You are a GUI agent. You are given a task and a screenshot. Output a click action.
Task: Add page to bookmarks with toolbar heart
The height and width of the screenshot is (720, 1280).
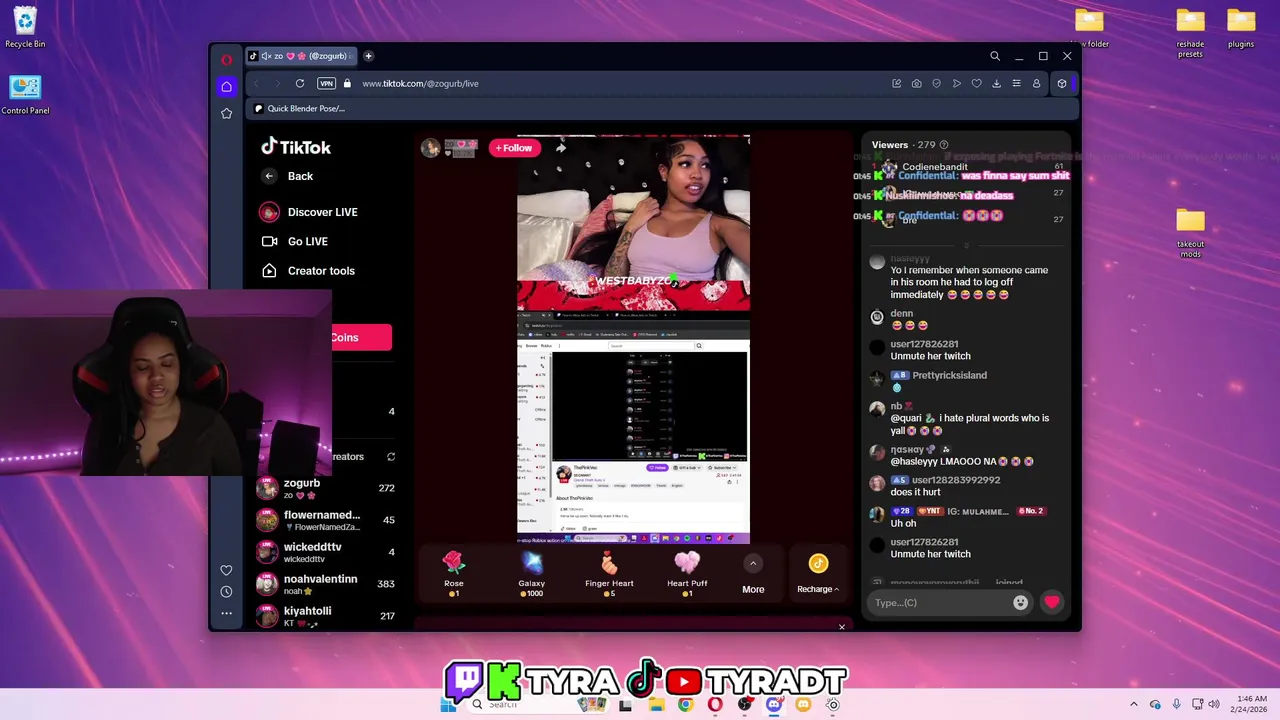[x=976, y=83]
